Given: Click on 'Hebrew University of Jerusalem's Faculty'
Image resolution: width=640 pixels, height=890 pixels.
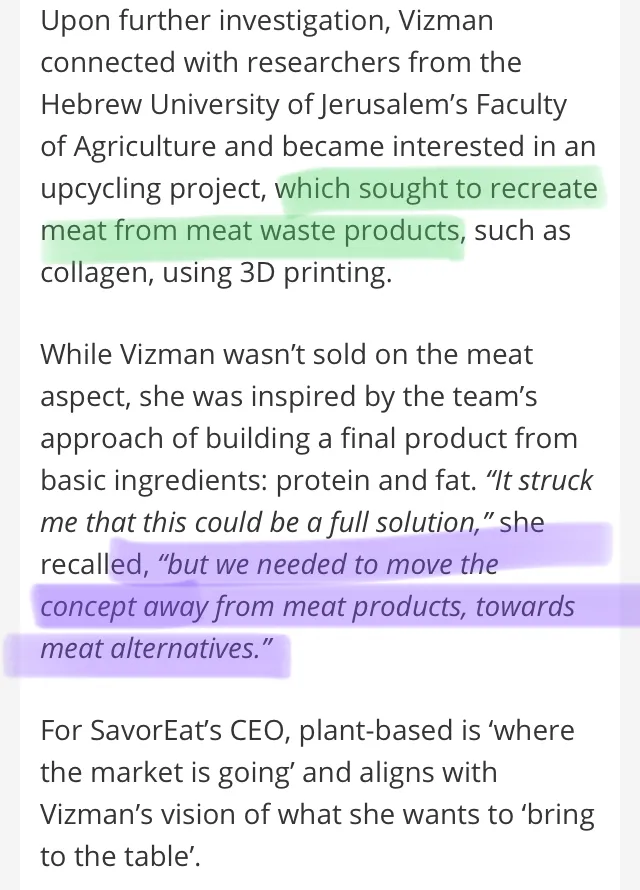Looking at the screenshot, I should click(x=304, y=104).
